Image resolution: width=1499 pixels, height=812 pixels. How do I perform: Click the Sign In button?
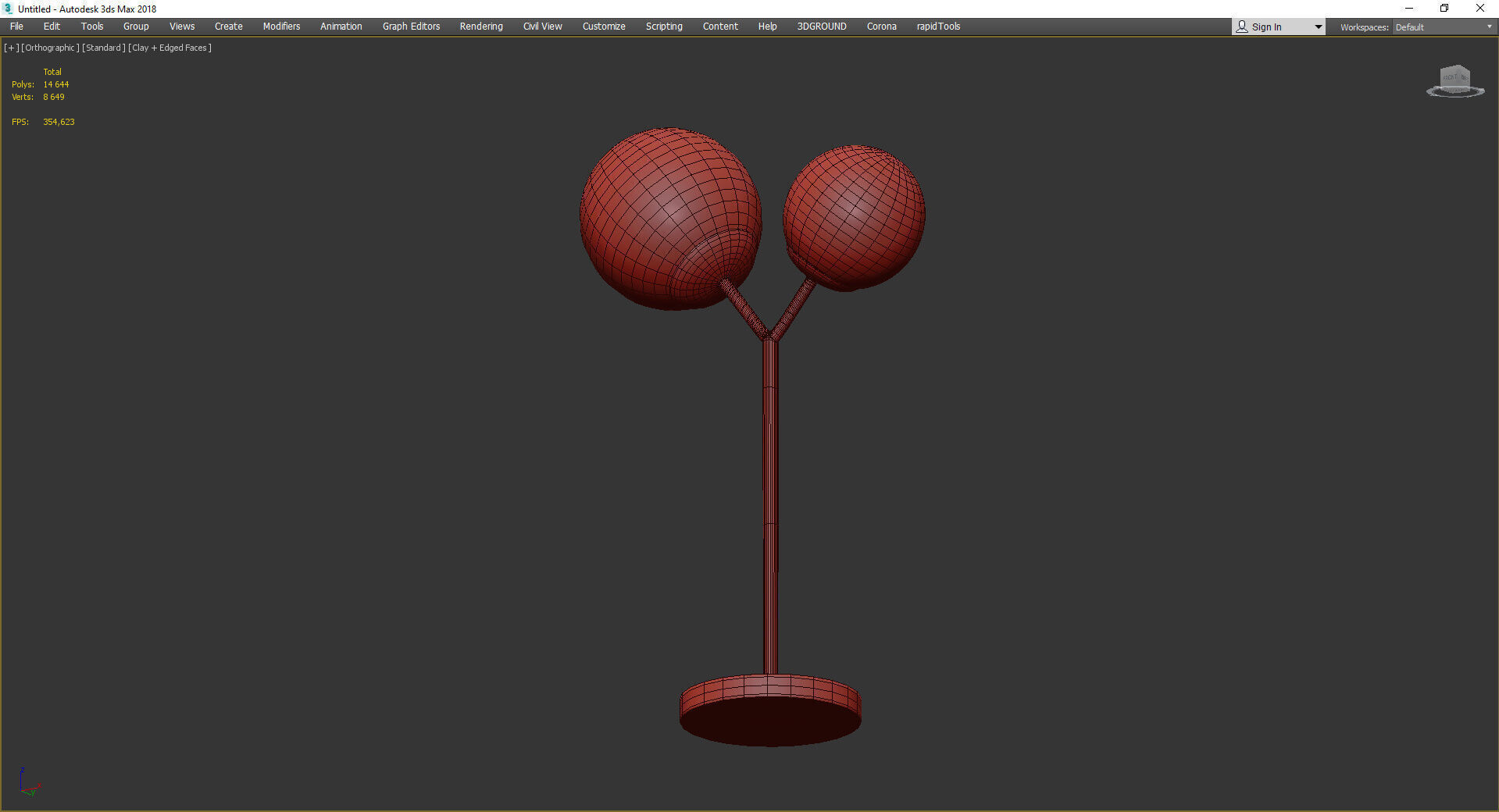tap(1271, 27)
